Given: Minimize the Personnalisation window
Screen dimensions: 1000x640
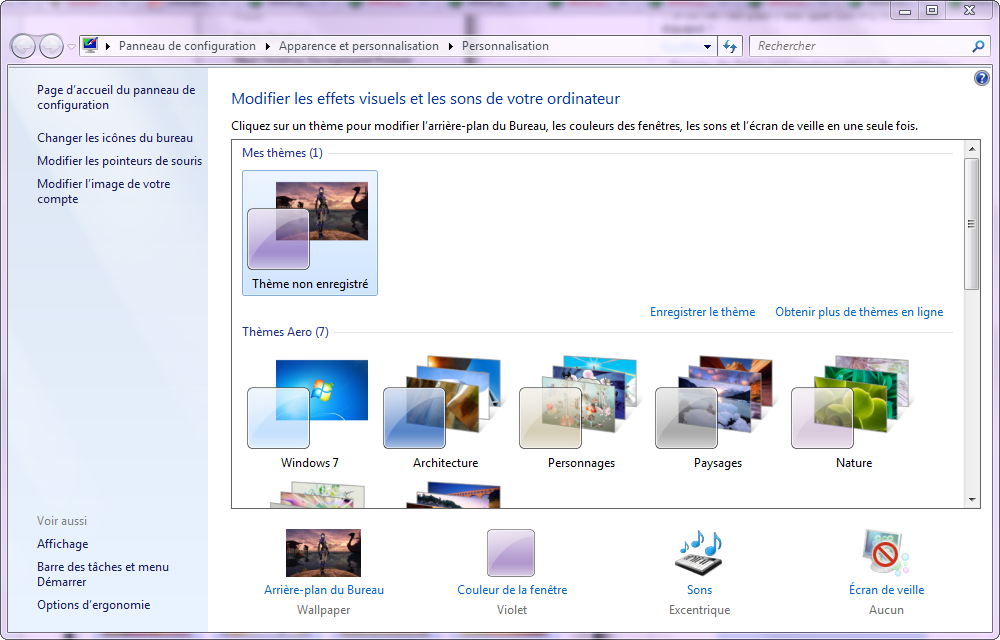Looking at the screenshot, I should click(904, 10).
